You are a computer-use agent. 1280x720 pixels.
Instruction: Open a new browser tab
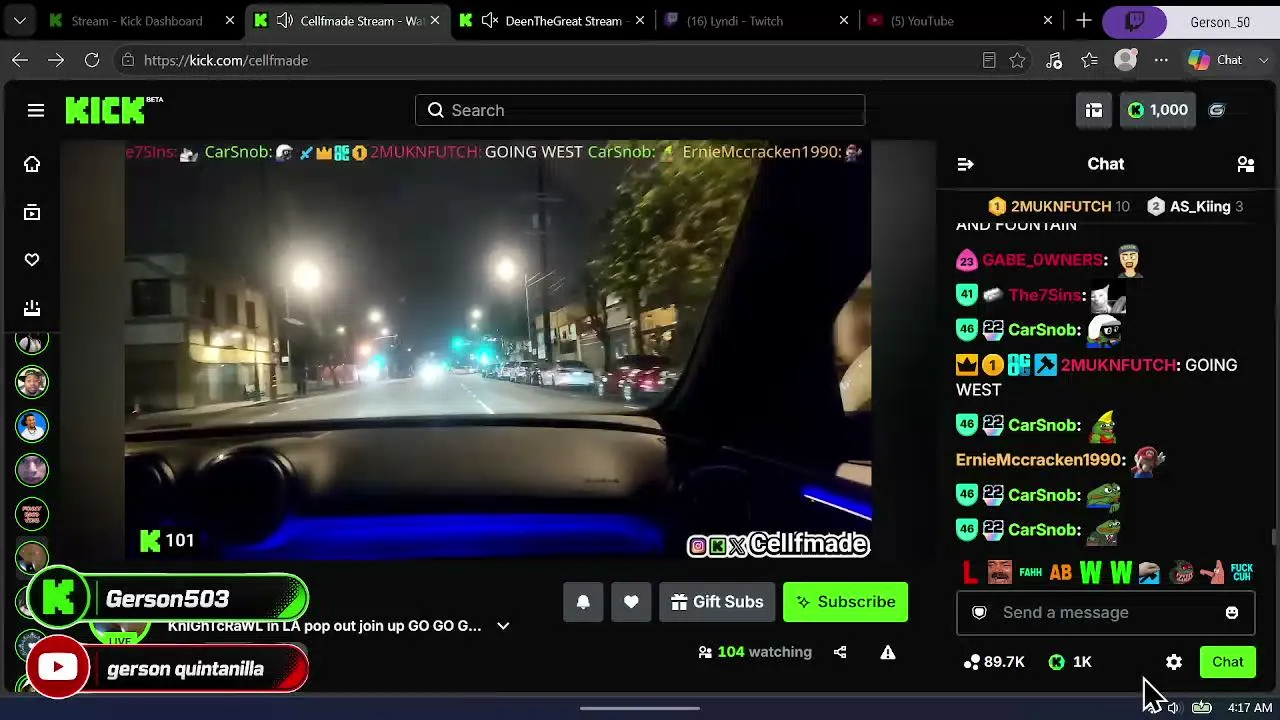(x=1084, y=21)
